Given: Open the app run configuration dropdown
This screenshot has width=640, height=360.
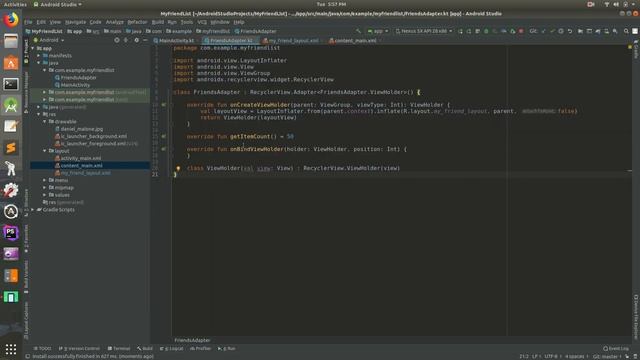Looking at the screenshot, I should point(378,31).
